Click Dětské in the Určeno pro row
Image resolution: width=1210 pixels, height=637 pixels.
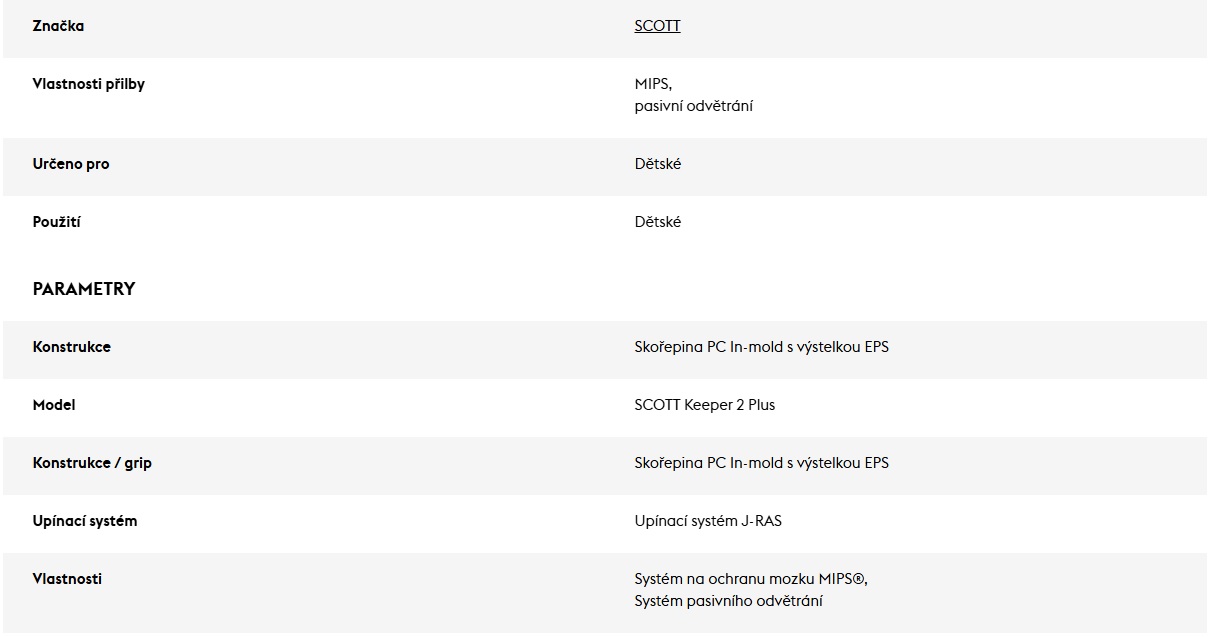pyautogui.click(x=657, y=164)
